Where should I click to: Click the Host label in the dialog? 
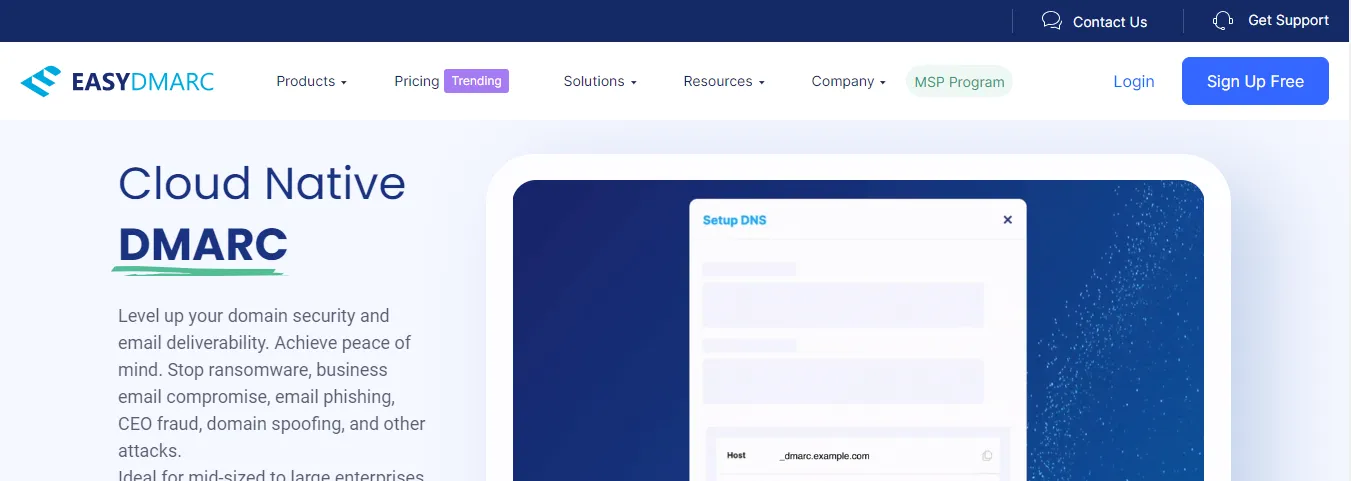point(736,455)
